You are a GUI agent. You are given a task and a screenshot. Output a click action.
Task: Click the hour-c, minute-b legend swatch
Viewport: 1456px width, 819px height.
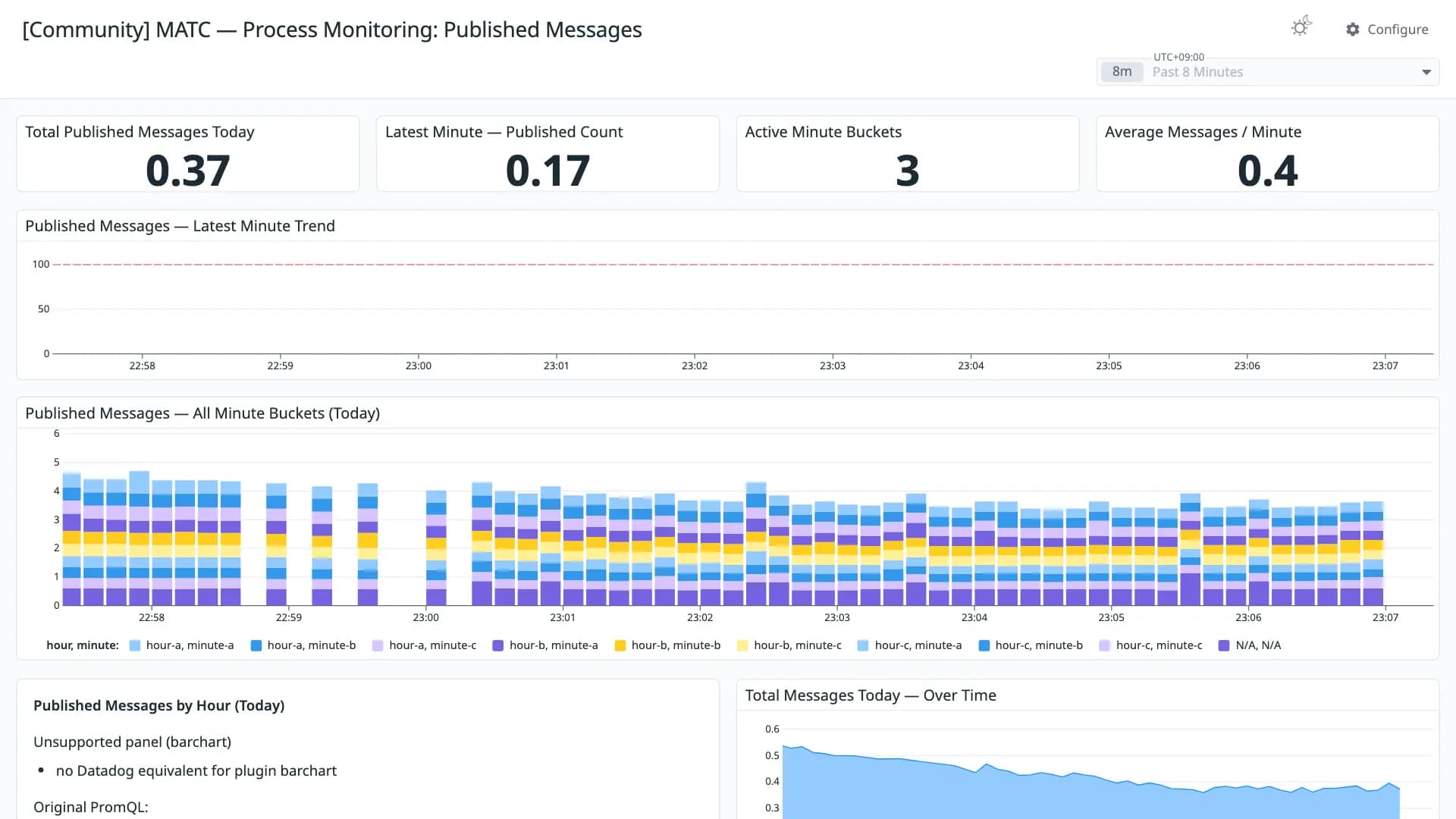pyautogui.click(x=984, y=645)
